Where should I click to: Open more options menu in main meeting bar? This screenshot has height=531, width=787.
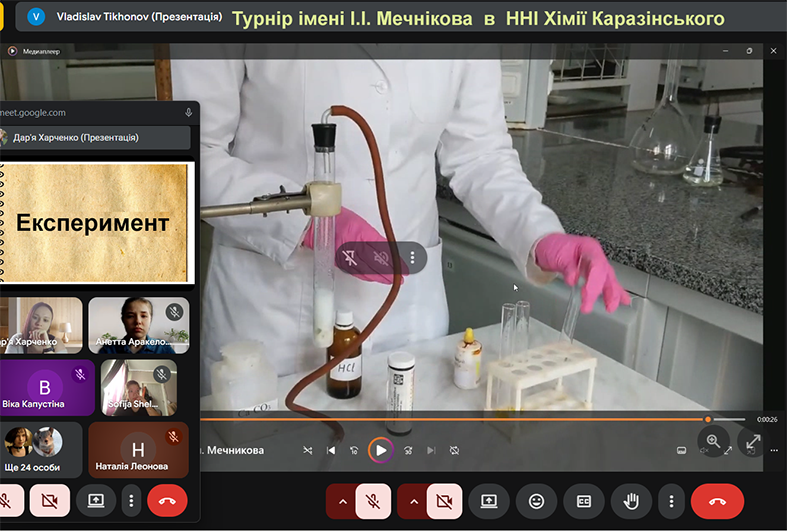[x=671, y=500]
